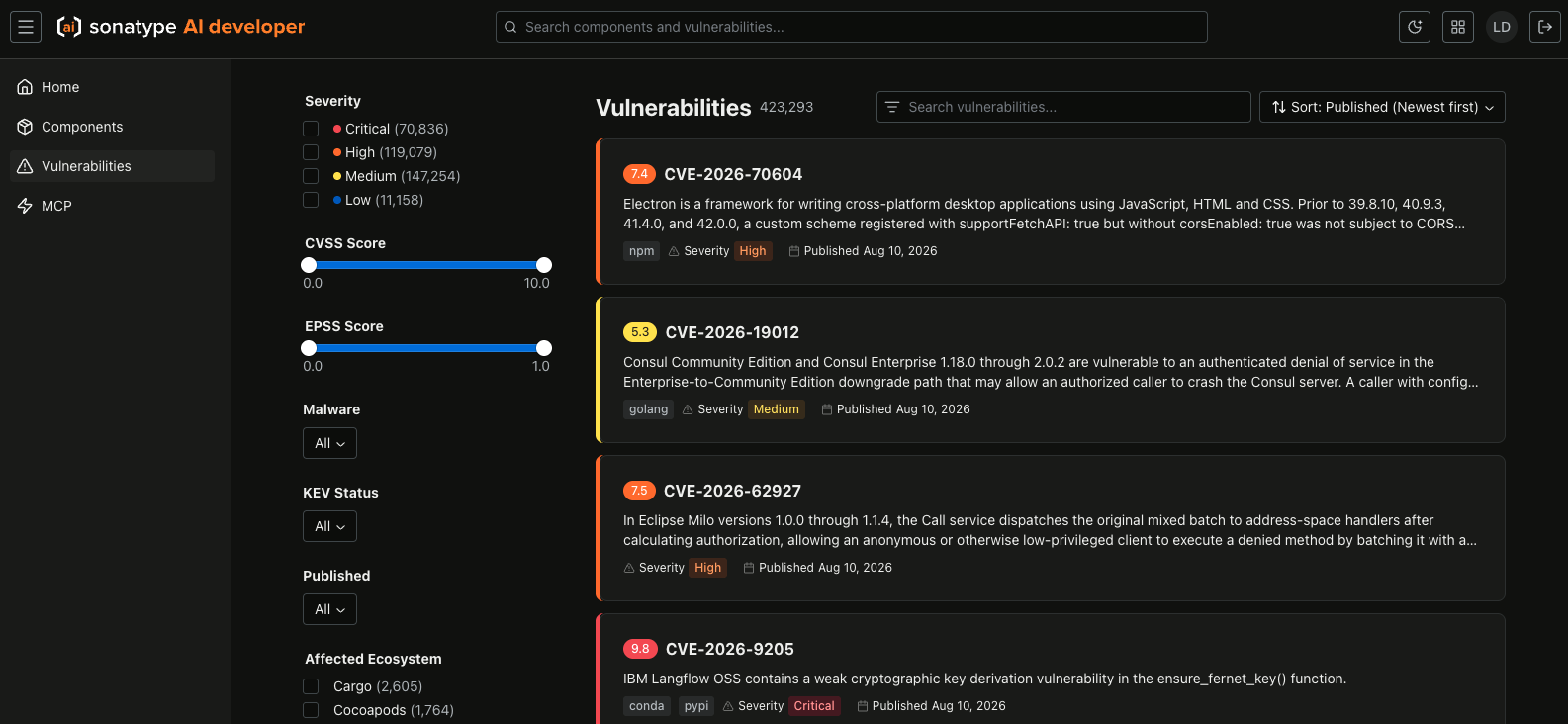This screenshot has height=724, width=1568.
Task: Click the EPSS Score minimum slider handle
Action: click(309, 348)
